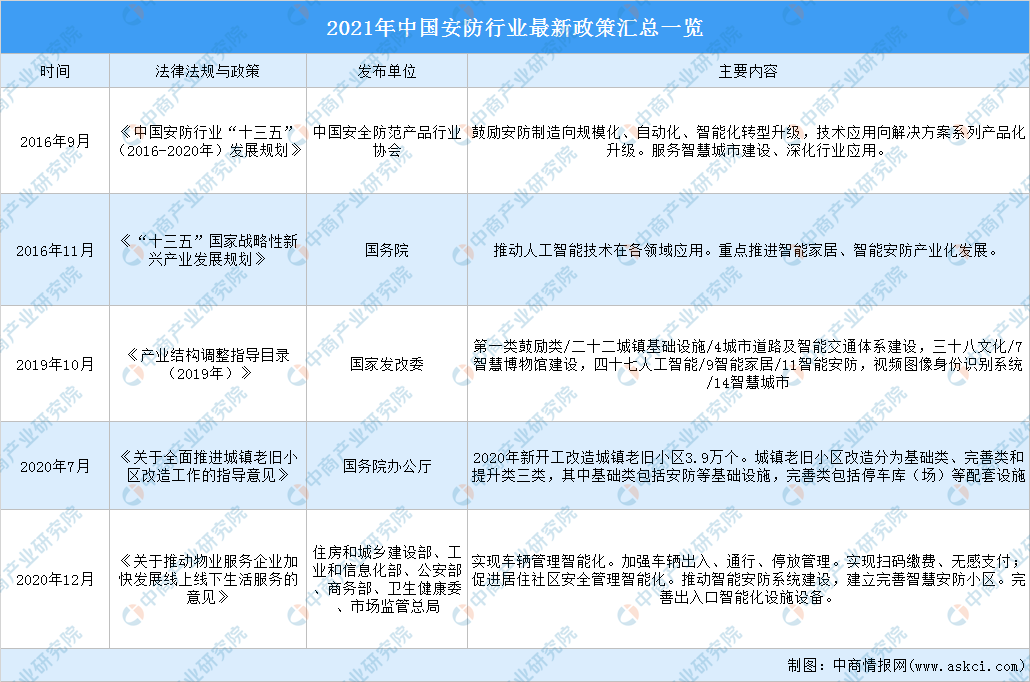
Task: Click the credit '制图：中商情报网(www.askci.com)'
Action: click(906, 666)
